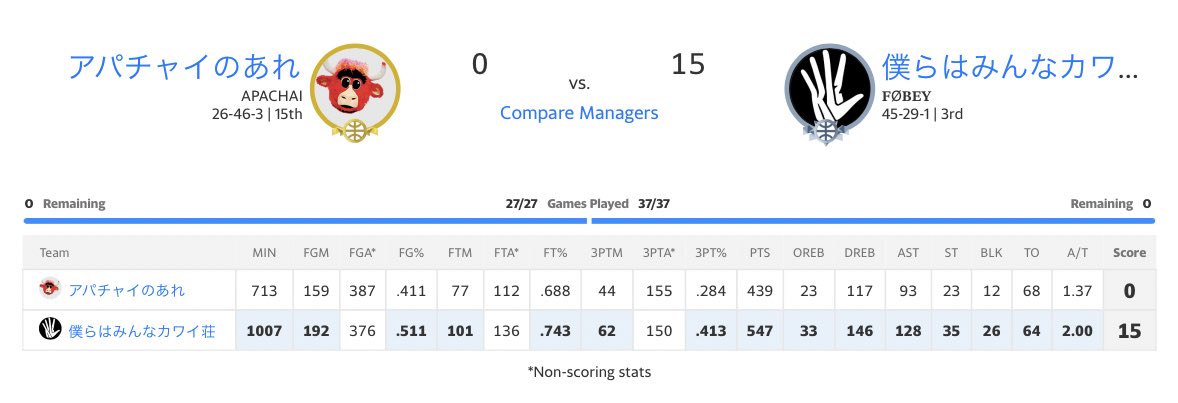Click the Score column header
Image resolution: width=1178 pixels, height=403 pixels.
click(1129, 253)
